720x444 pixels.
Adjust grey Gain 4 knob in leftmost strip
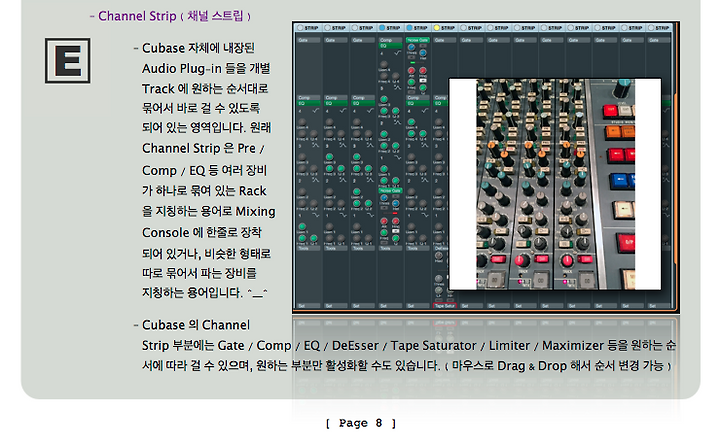(302, 122)
